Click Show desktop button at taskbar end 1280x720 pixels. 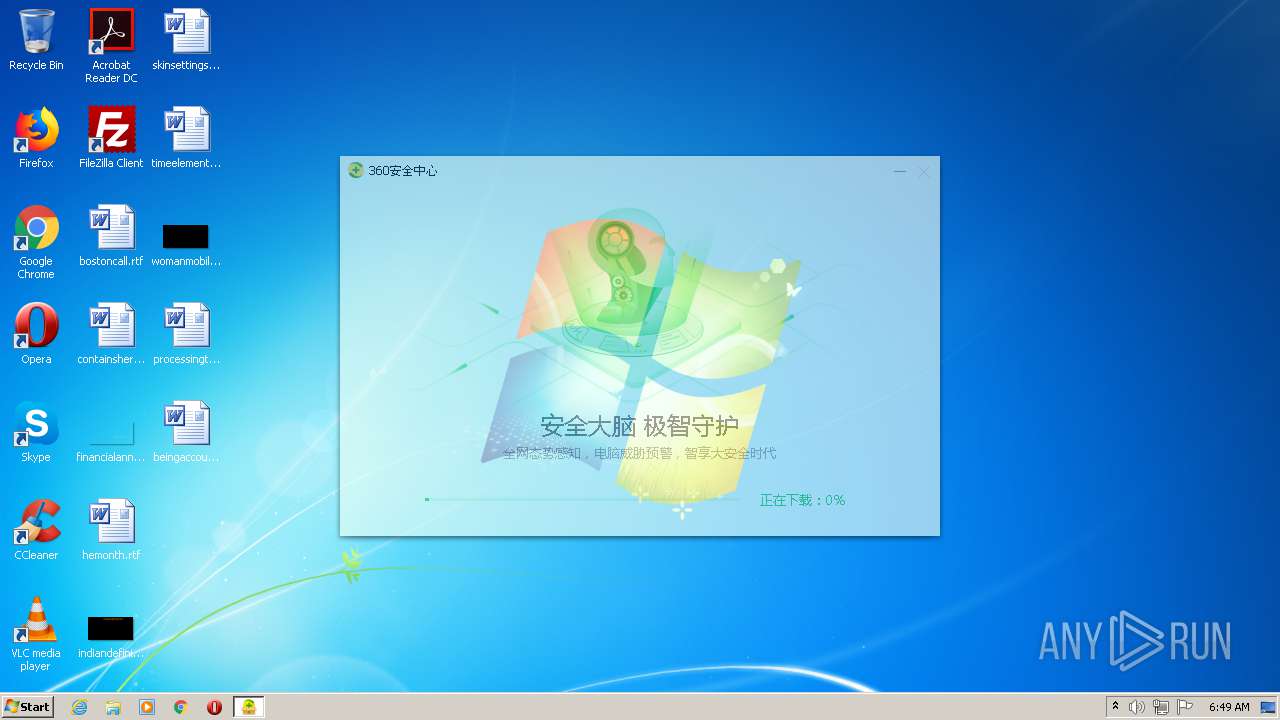click(x=1270, y=707)
